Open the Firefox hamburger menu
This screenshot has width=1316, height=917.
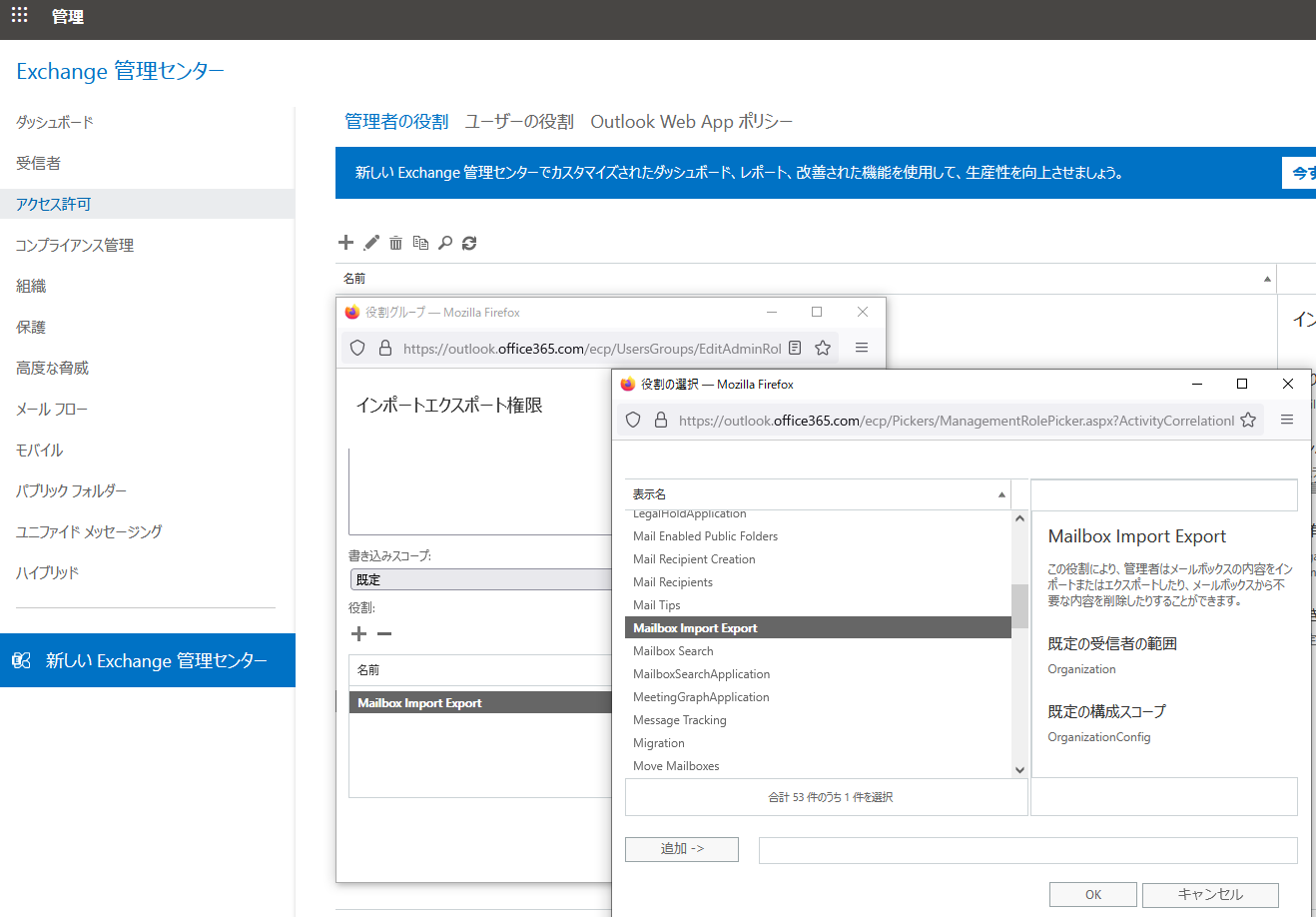pos(1288,420)
